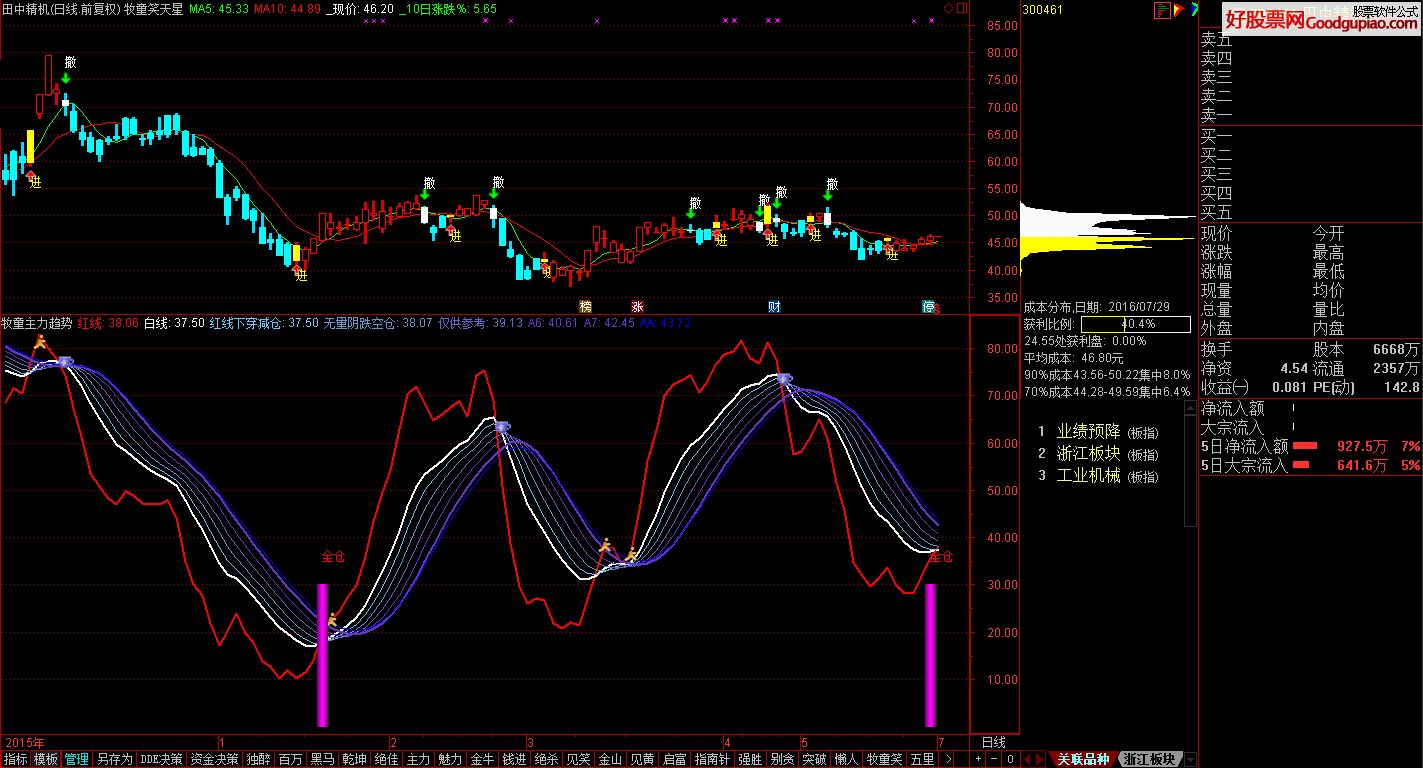Click the minus zoom icon in bottom bar
Image resolution: width=1423 pixels, height=768 pixels.
994,759
